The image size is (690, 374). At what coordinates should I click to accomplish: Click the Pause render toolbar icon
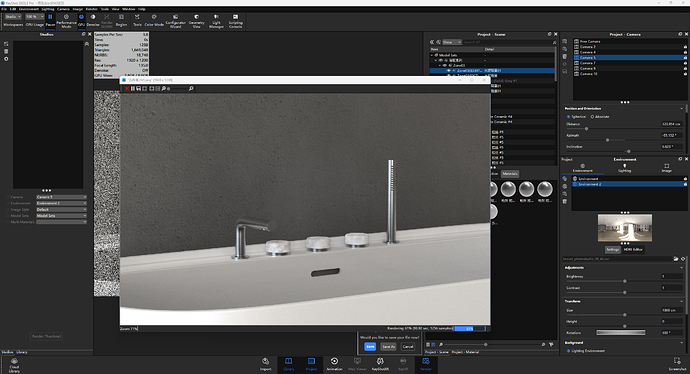[50, 20]
